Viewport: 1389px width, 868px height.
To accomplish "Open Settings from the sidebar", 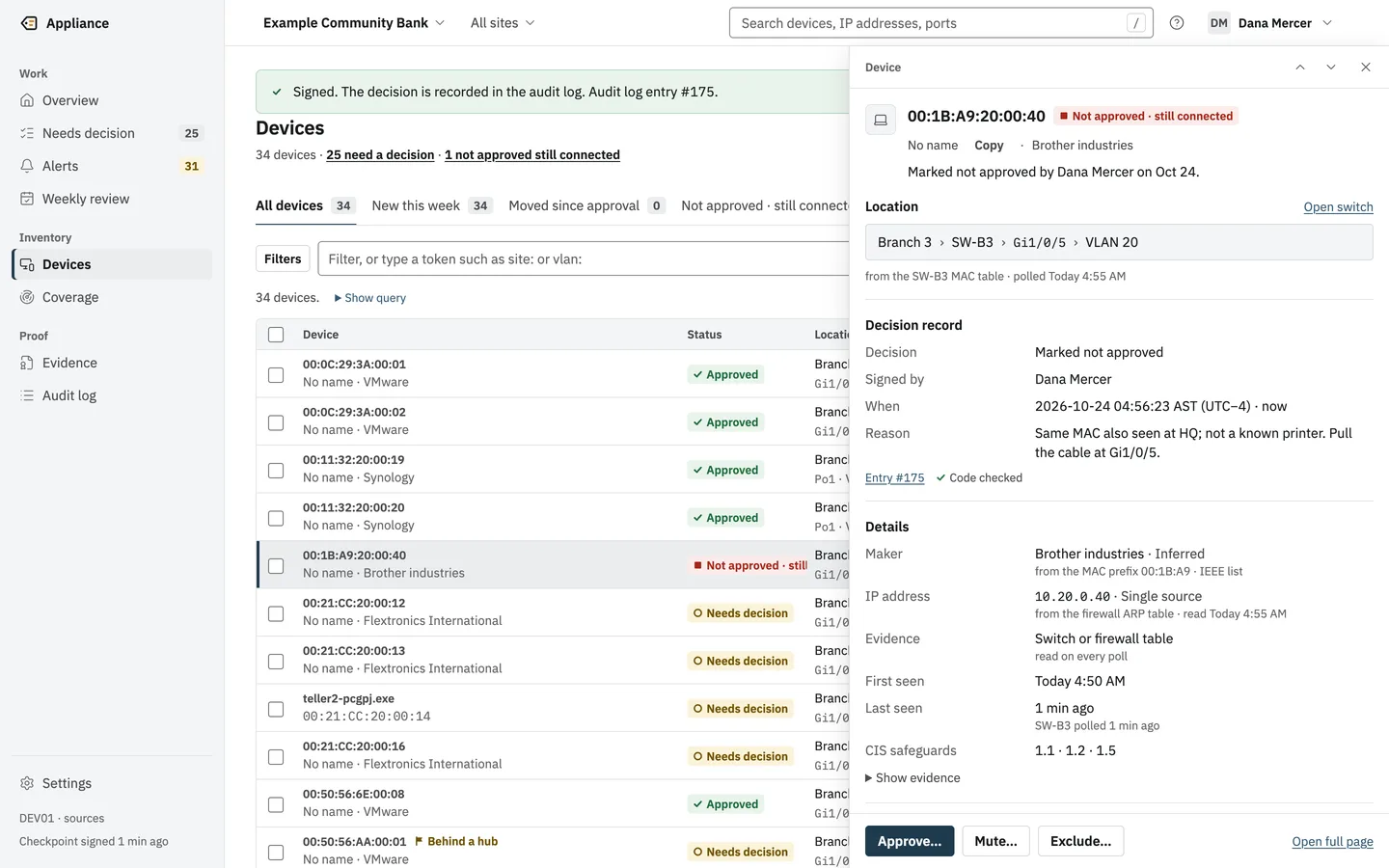I will [x=111, y=783].
